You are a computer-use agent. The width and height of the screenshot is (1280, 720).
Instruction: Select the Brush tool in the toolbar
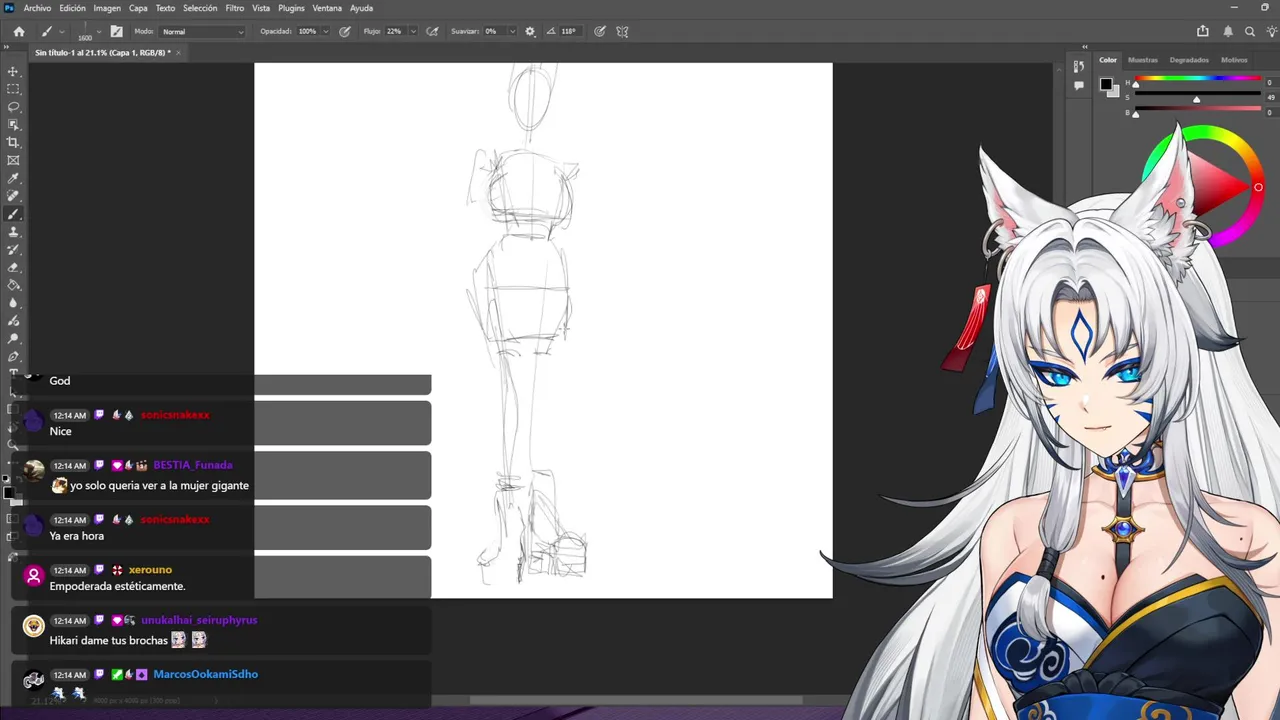[13, 215]
